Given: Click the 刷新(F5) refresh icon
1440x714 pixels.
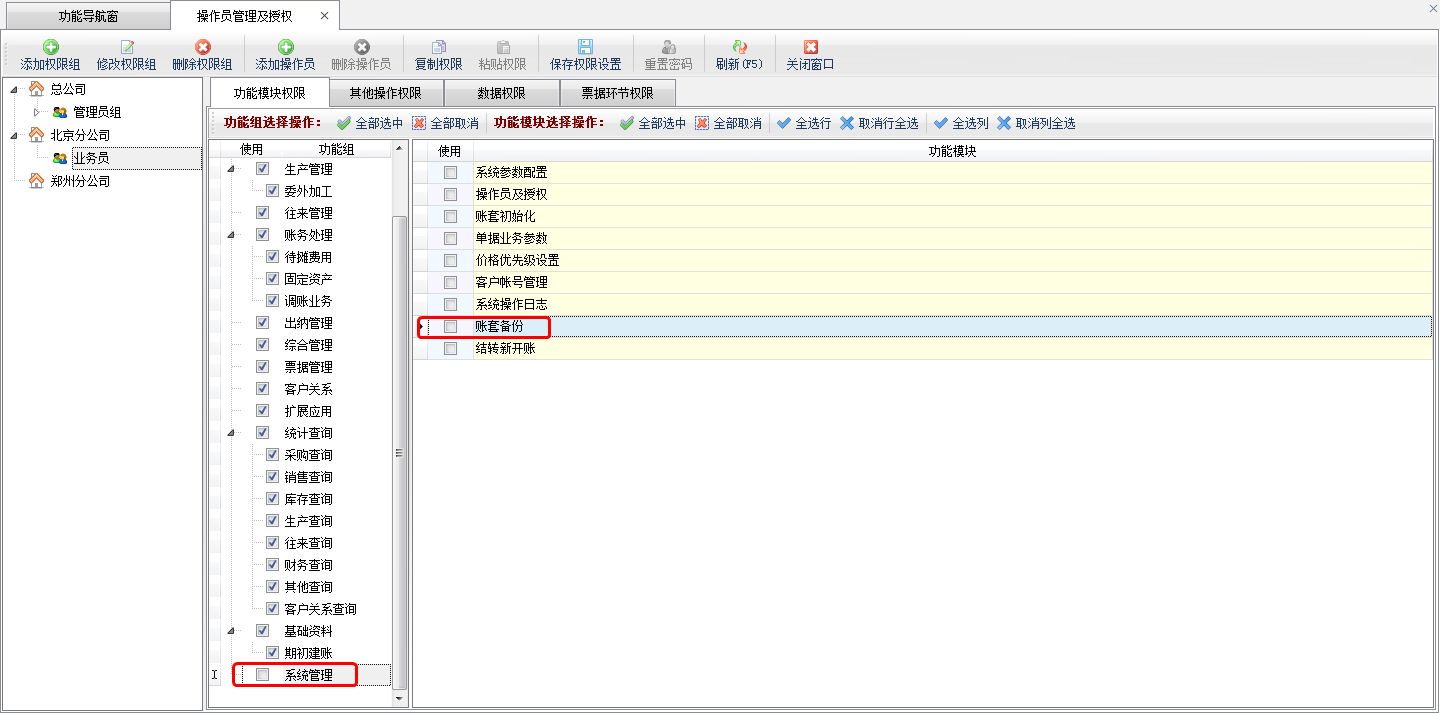Looking at the screenshot, I should [x=739, y=47].
